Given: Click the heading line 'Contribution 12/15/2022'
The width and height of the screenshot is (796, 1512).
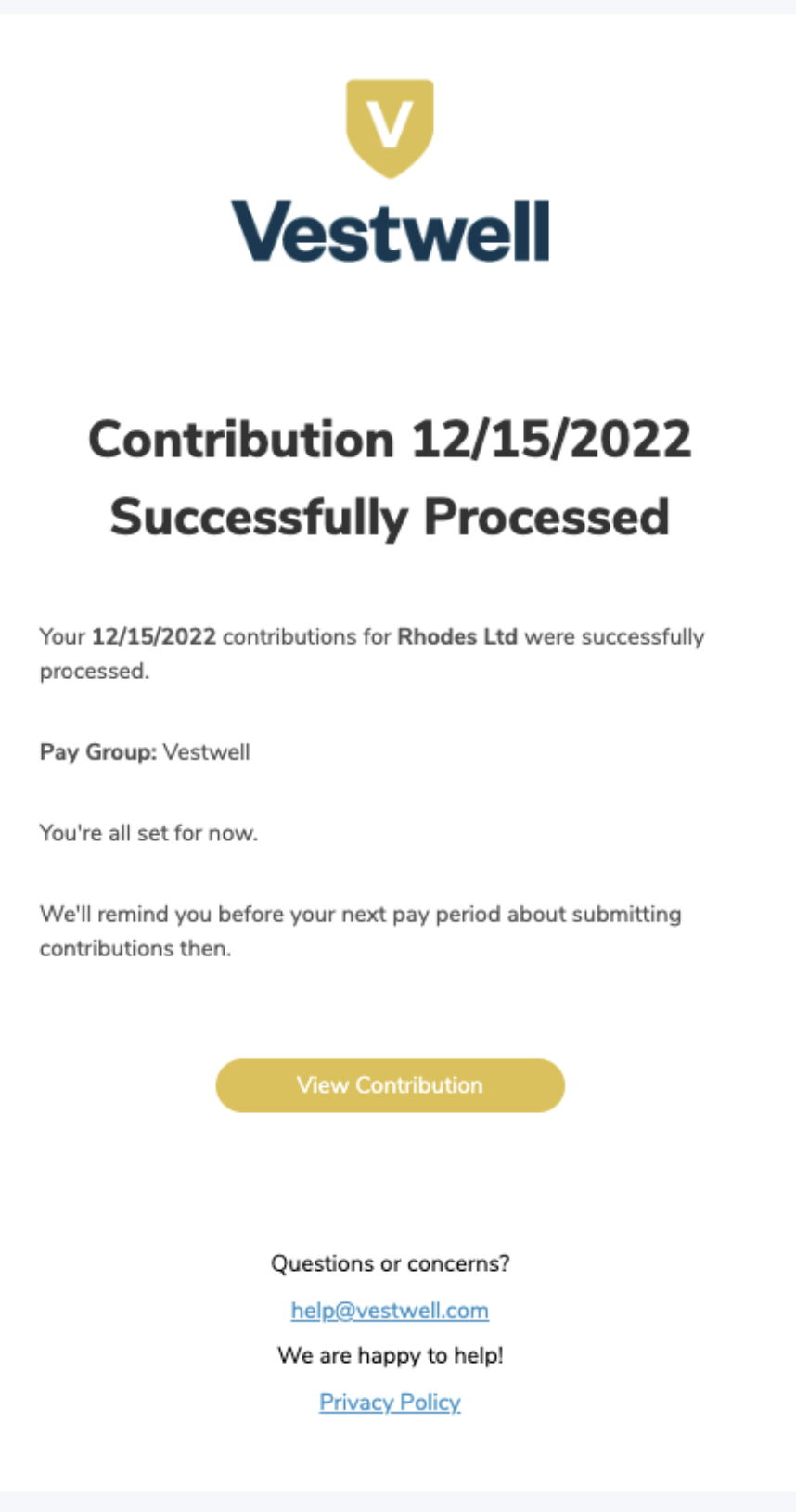Looking at the screenshot, I should (x=390, y=439).
